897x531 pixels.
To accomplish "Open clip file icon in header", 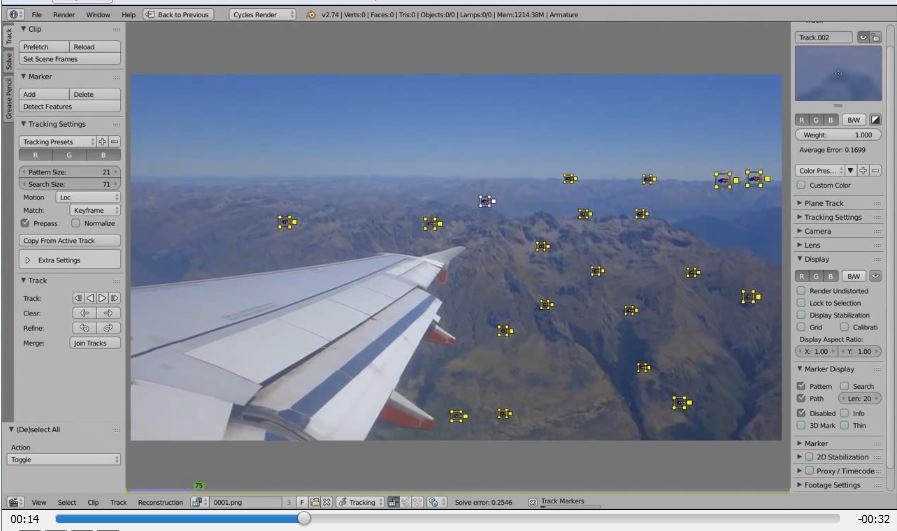I will coord(315,502).
